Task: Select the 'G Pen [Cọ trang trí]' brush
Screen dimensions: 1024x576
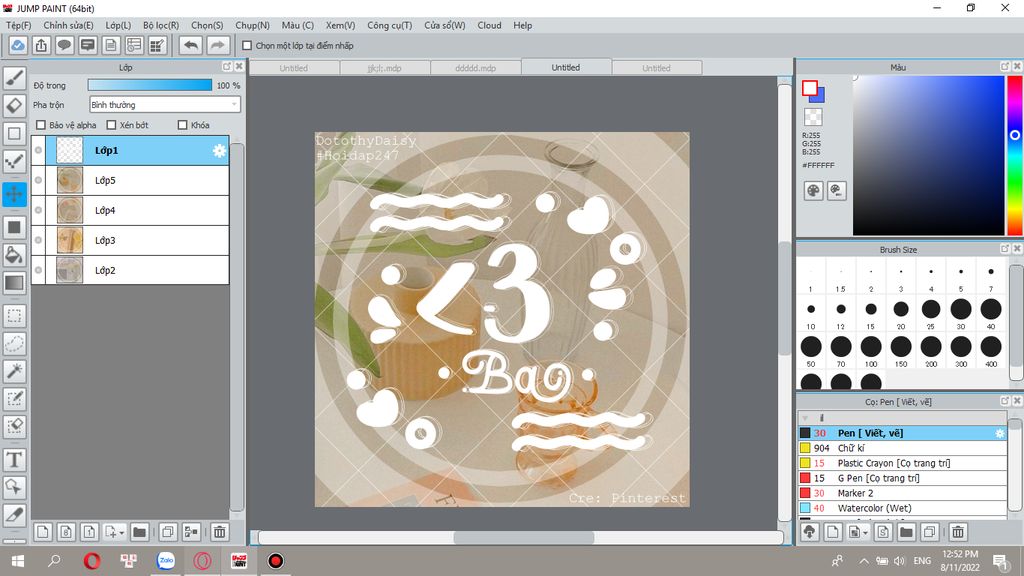Action: (902, 478)
